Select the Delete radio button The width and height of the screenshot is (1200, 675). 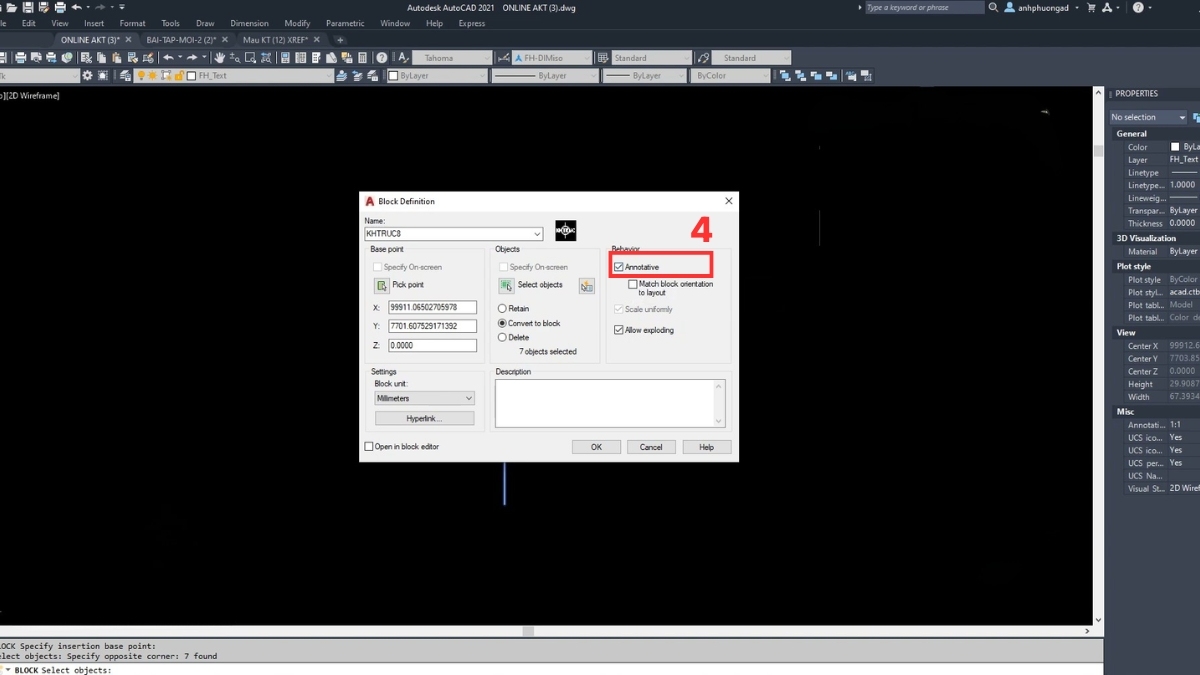(502, 337)
